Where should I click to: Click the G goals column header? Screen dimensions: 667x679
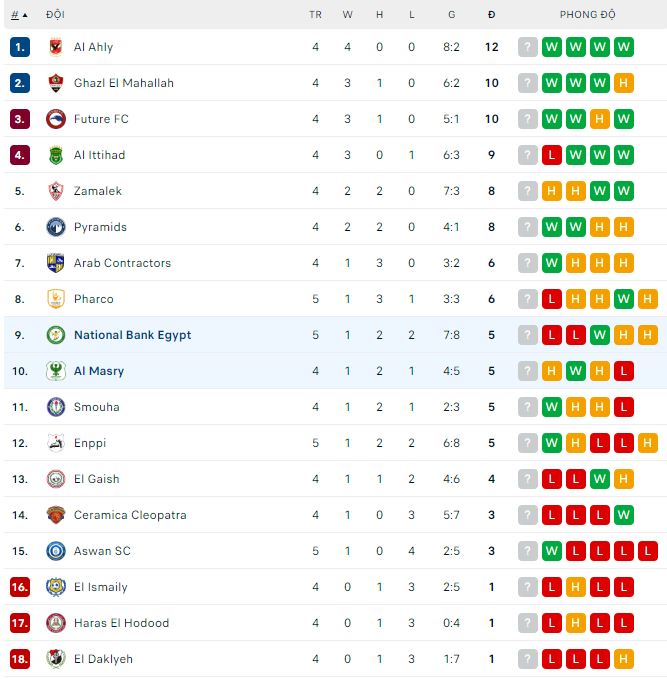[x=452, y=15]
